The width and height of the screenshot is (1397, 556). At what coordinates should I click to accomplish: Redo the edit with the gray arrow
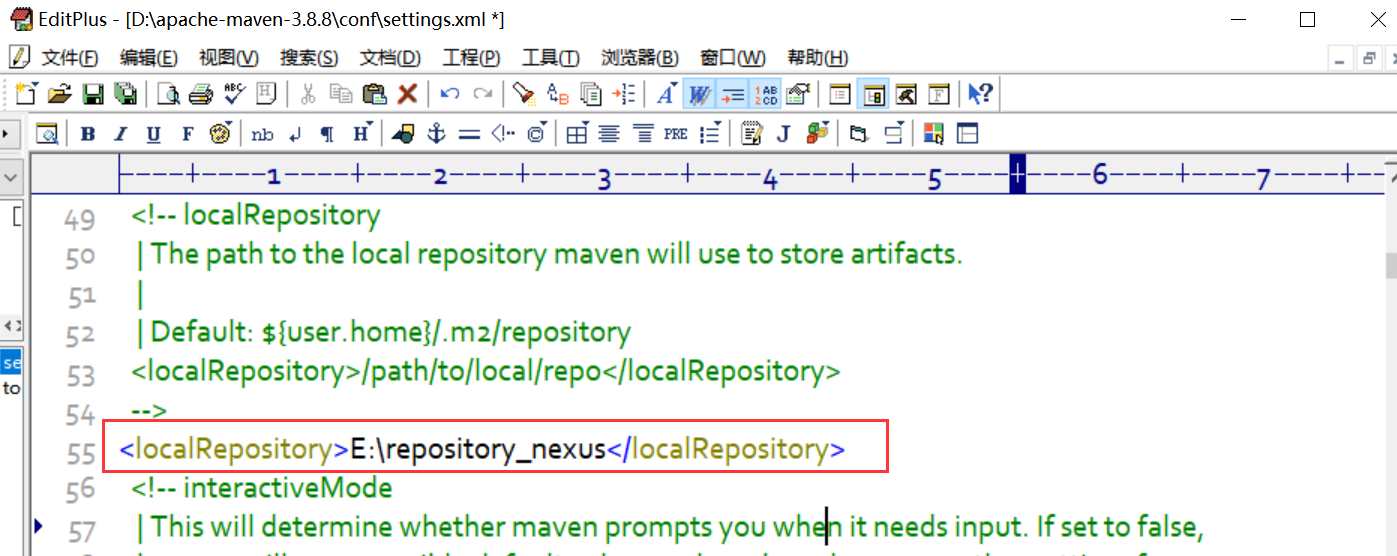(483, 94)
